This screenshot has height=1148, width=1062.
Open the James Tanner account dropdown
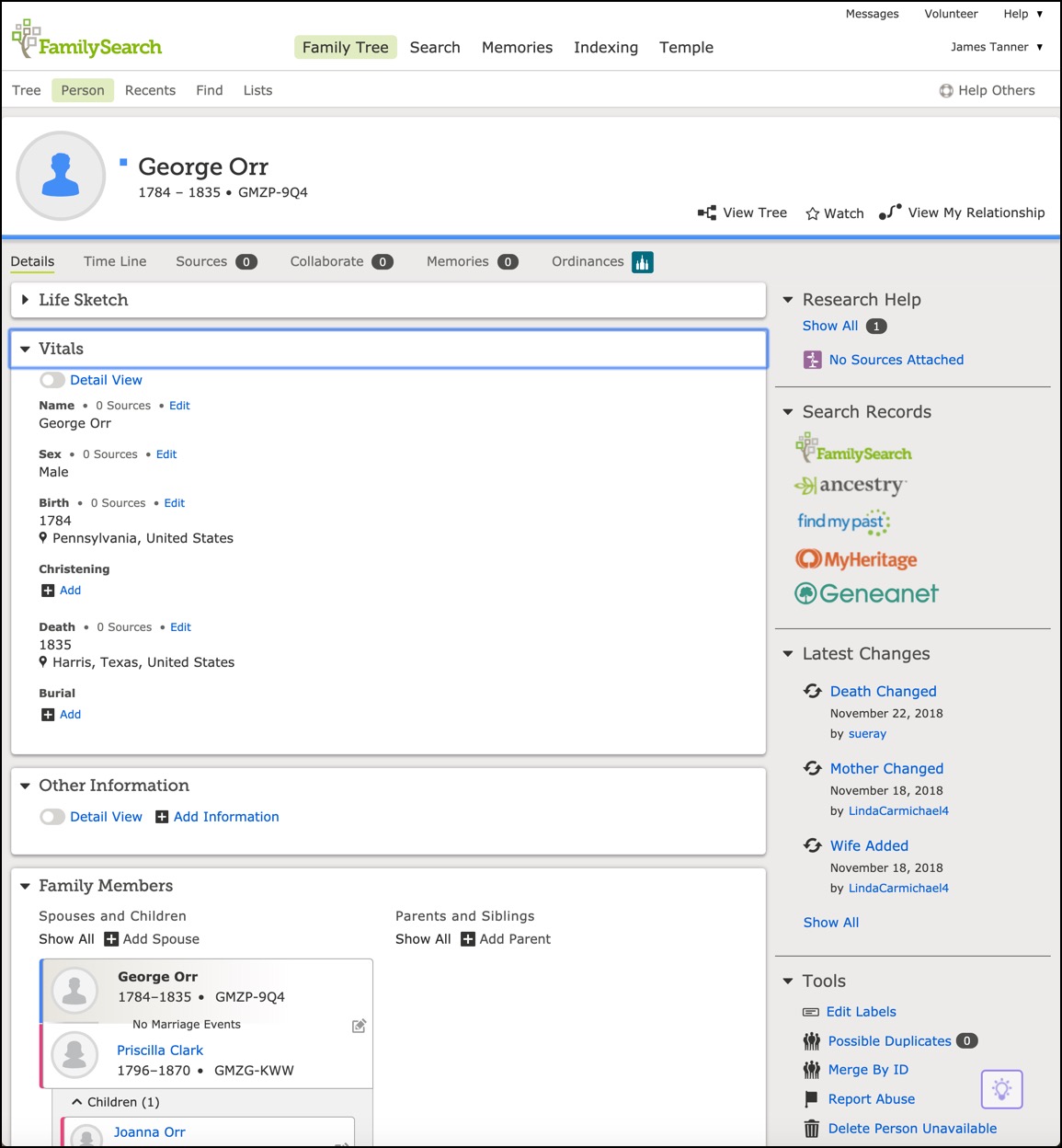(997, 47)
